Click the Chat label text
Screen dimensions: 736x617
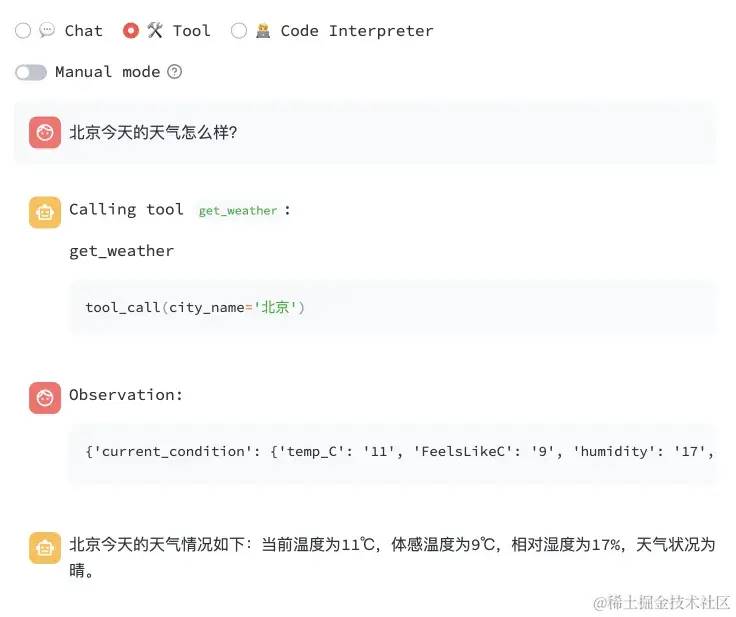click(84, 31)
